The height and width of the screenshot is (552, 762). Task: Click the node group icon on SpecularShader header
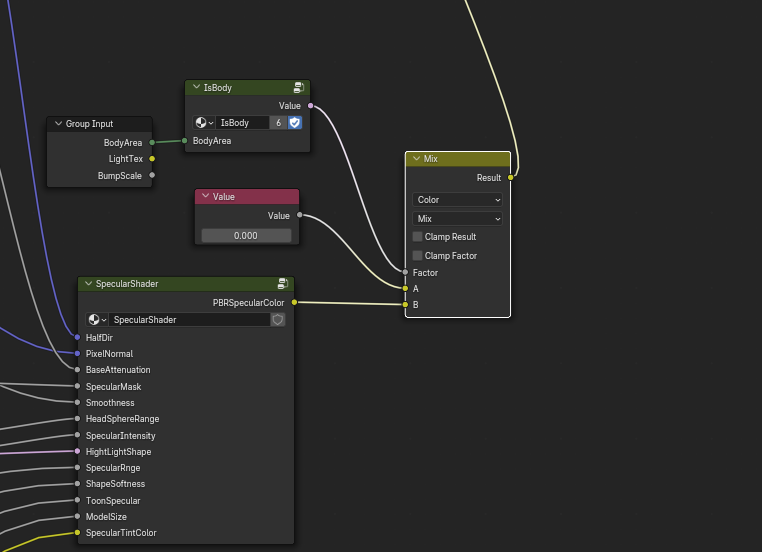tap(283, 284)
